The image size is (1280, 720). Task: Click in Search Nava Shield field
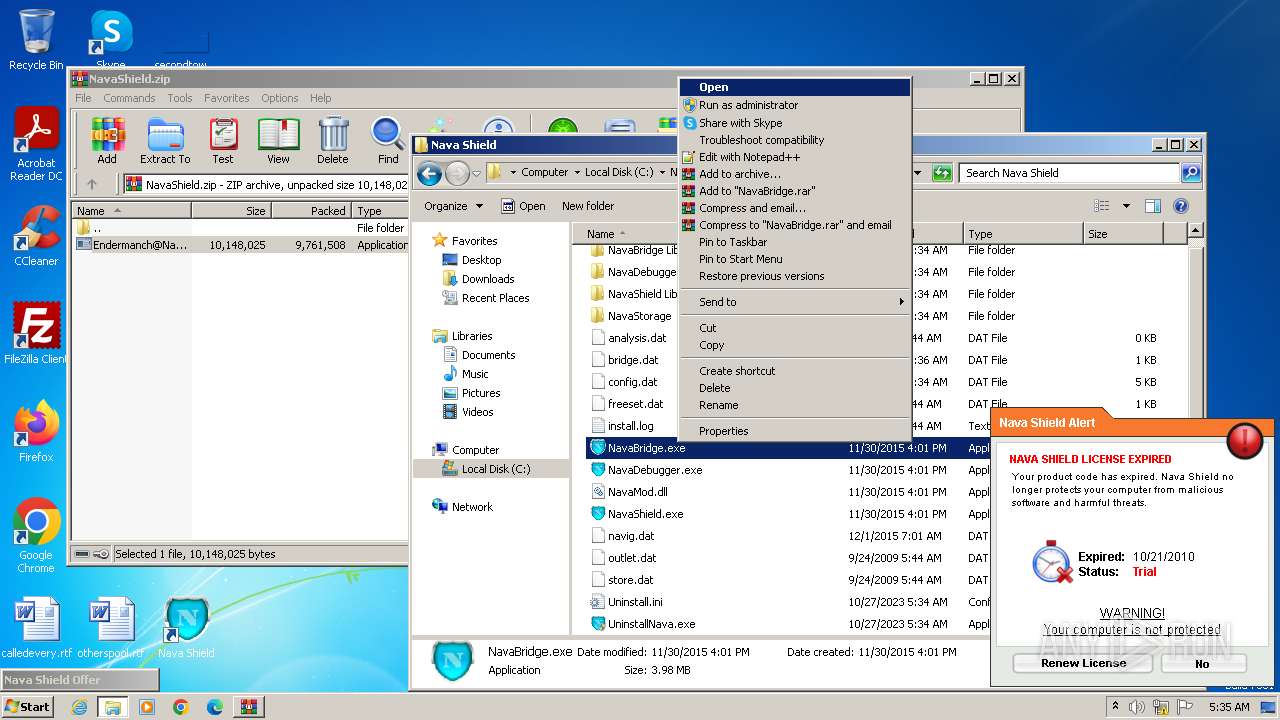[1069, 173]
